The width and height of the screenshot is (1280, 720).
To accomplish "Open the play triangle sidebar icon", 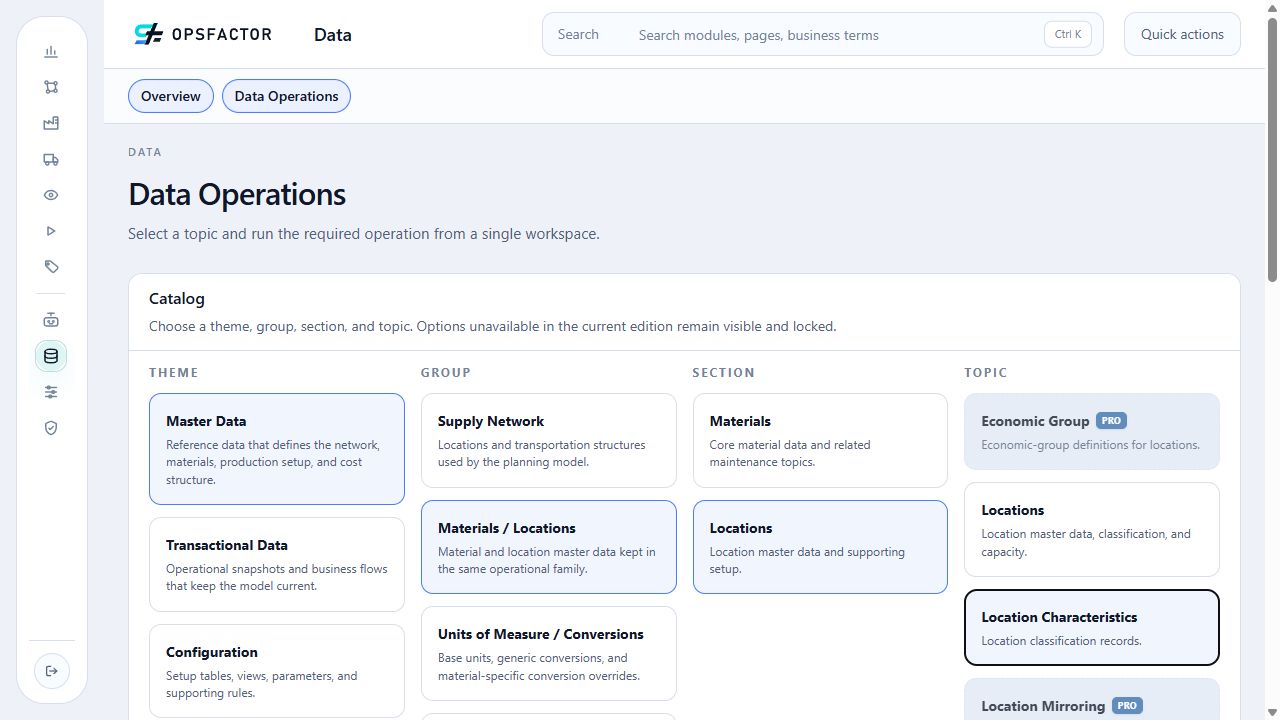I will (51, 231).
